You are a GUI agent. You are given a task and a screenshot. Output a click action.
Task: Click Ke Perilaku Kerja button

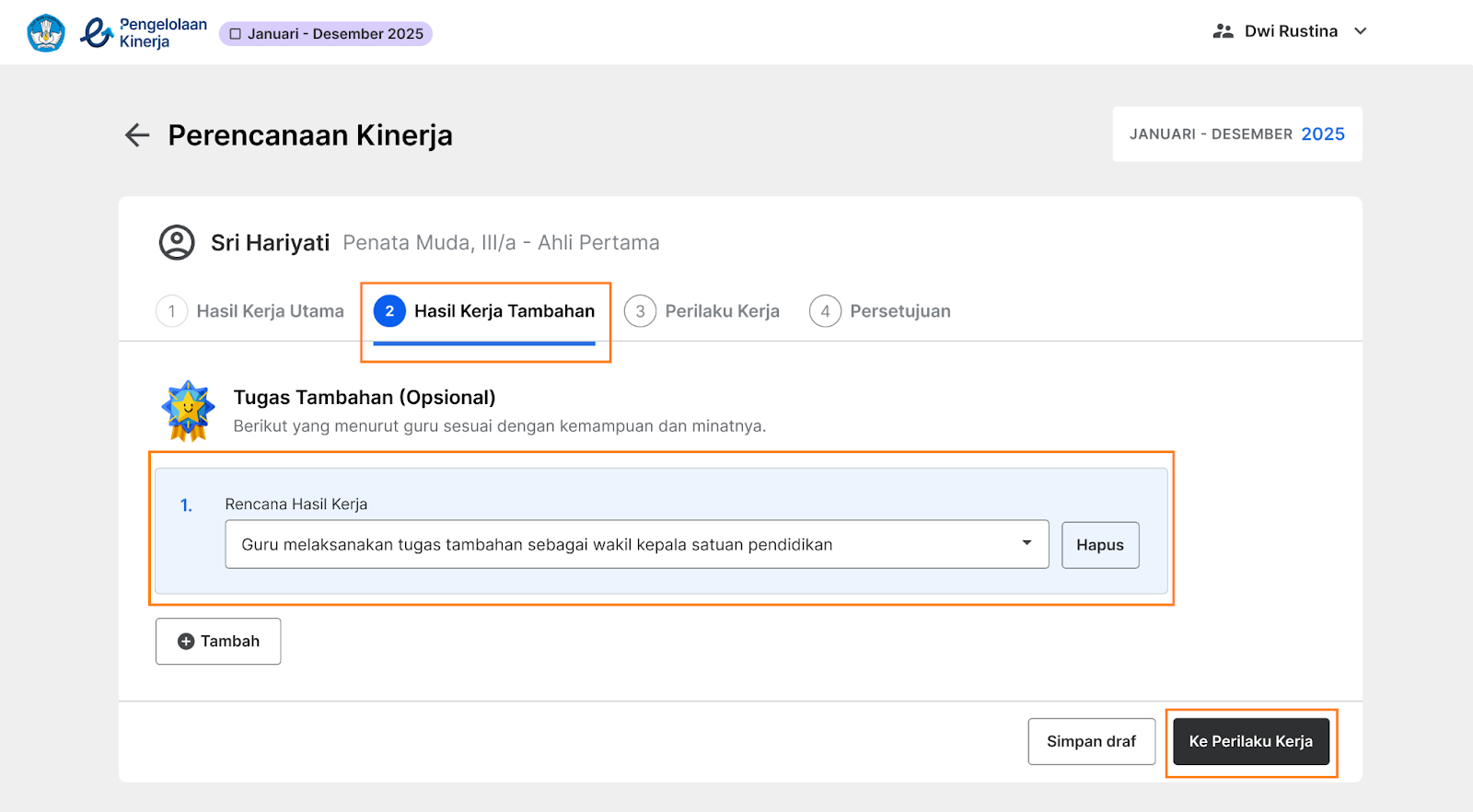point(1251,741)
